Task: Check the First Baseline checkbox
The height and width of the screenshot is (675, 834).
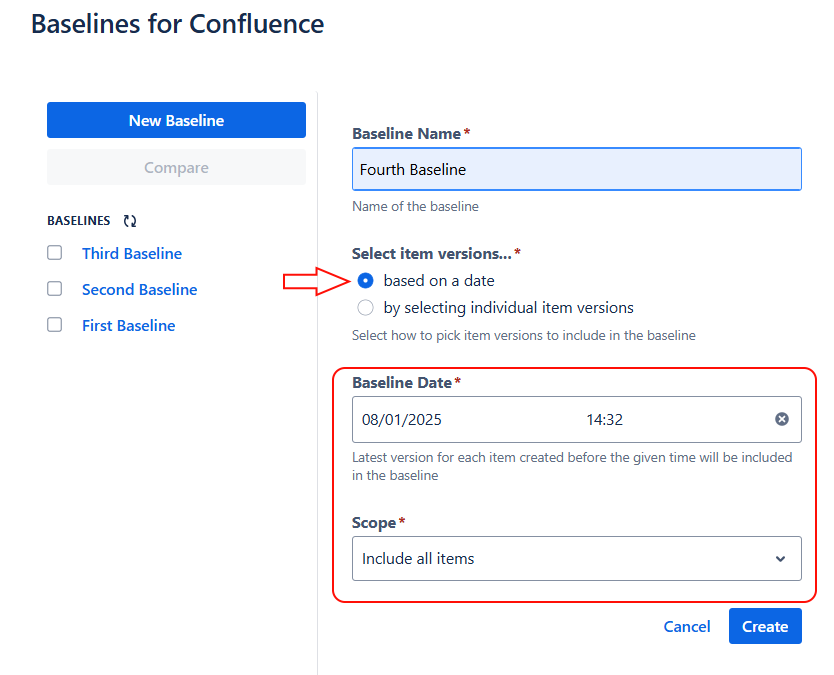Action: point(54,325)
